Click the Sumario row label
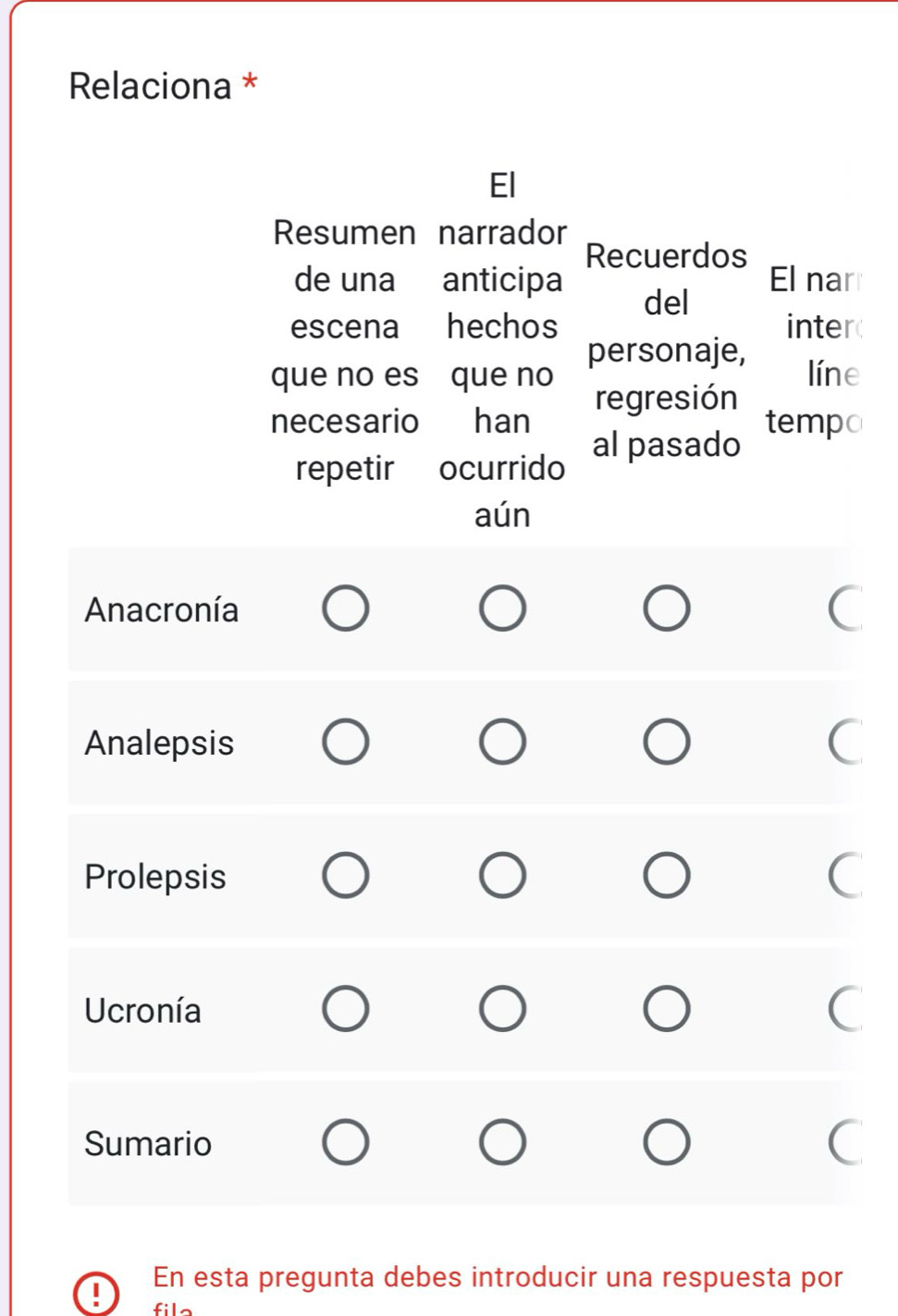 (x=148, y=1144)
